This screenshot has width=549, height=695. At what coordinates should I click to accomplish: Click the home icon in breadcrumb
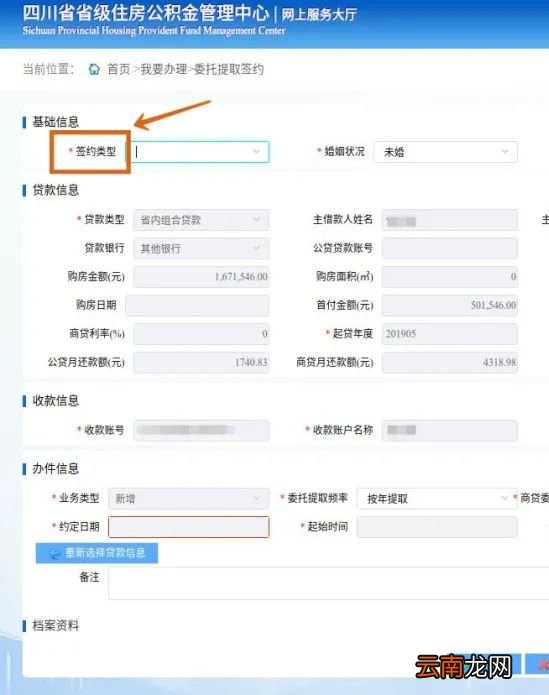coord(94,69)
